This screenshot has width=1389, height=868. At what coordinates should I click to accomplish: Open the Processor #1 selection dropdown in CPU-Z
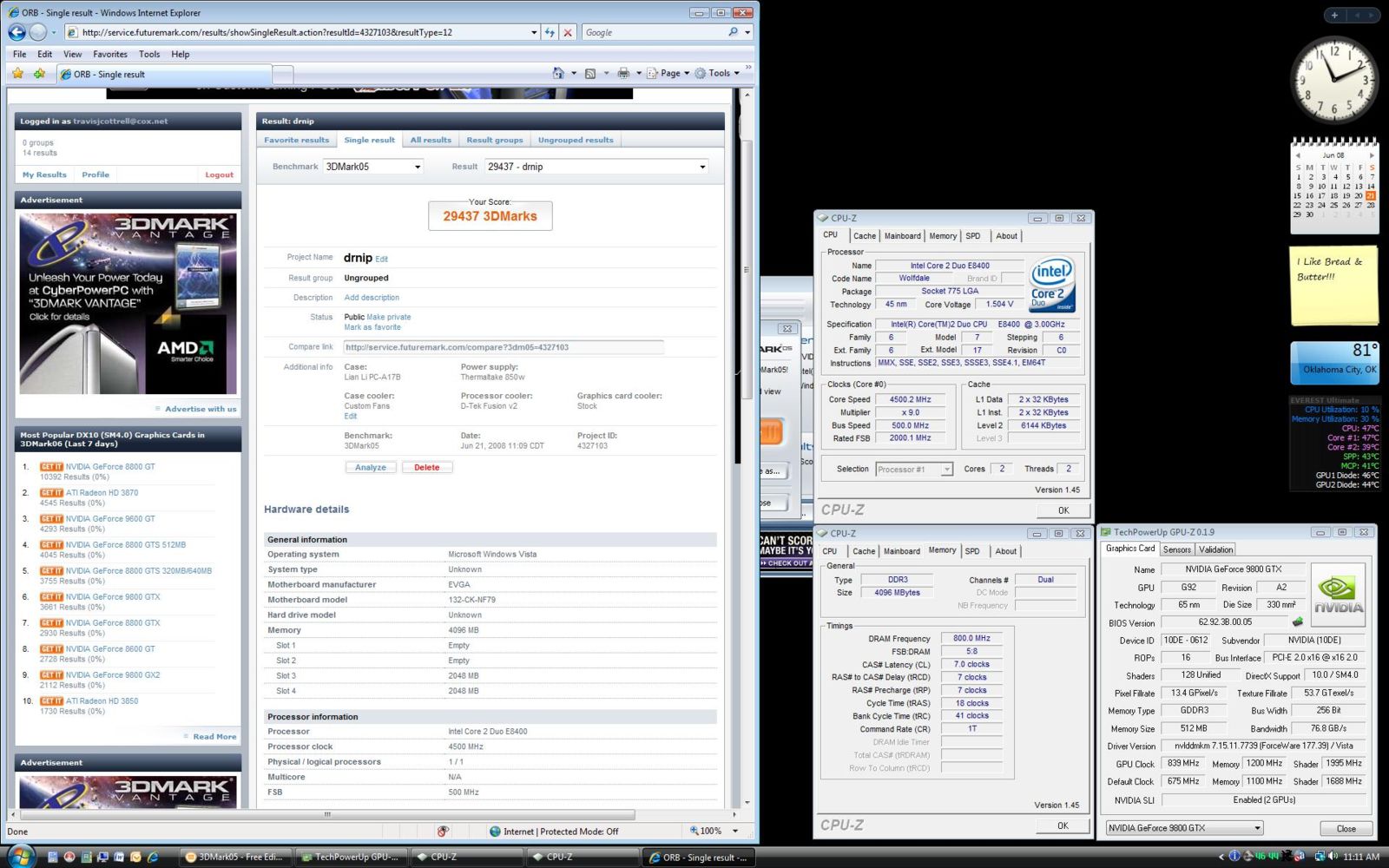point(914,470)
